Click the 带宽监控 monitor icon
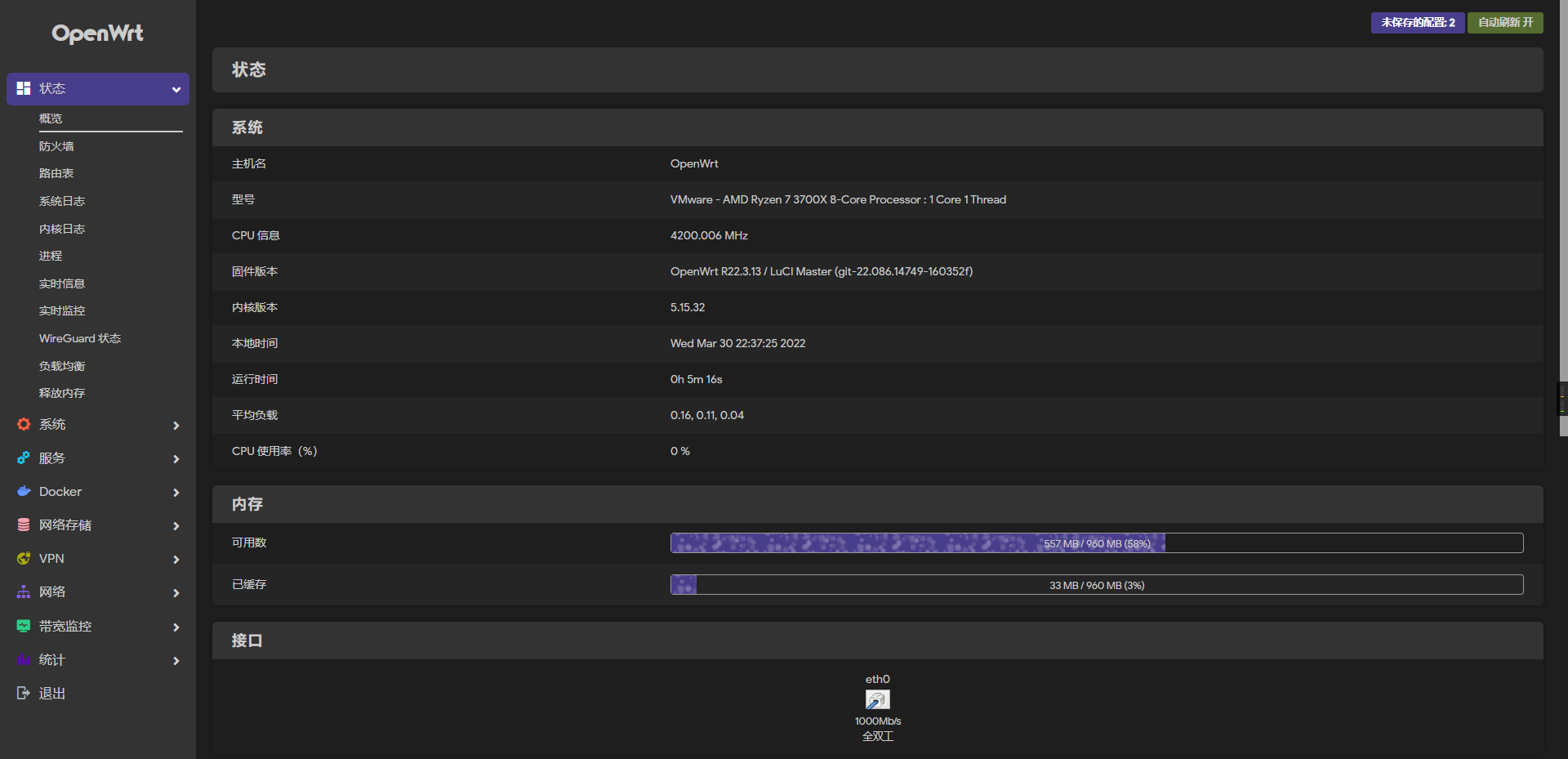This screenshot has height=759, width=1568. (x=24, y=626)
